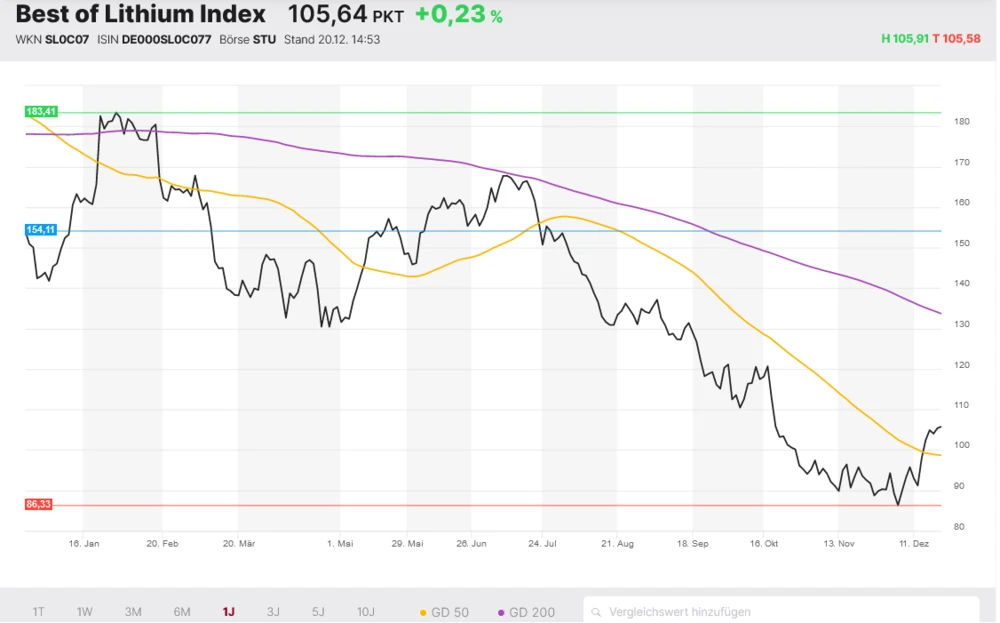This screenshot has height=623, width=1000.
Task: Click the green high marker 183,41
Action: tap(39, 113)
